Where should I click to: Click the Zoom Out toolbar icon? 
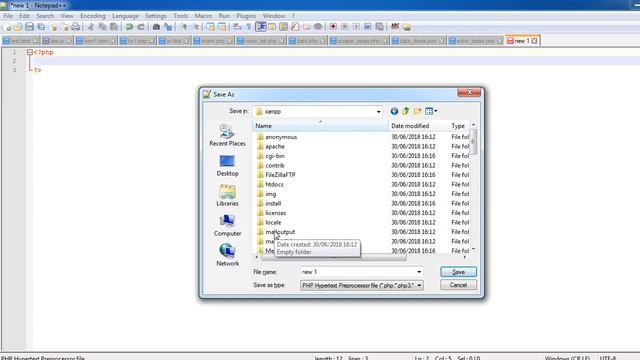tap(196, 27)
